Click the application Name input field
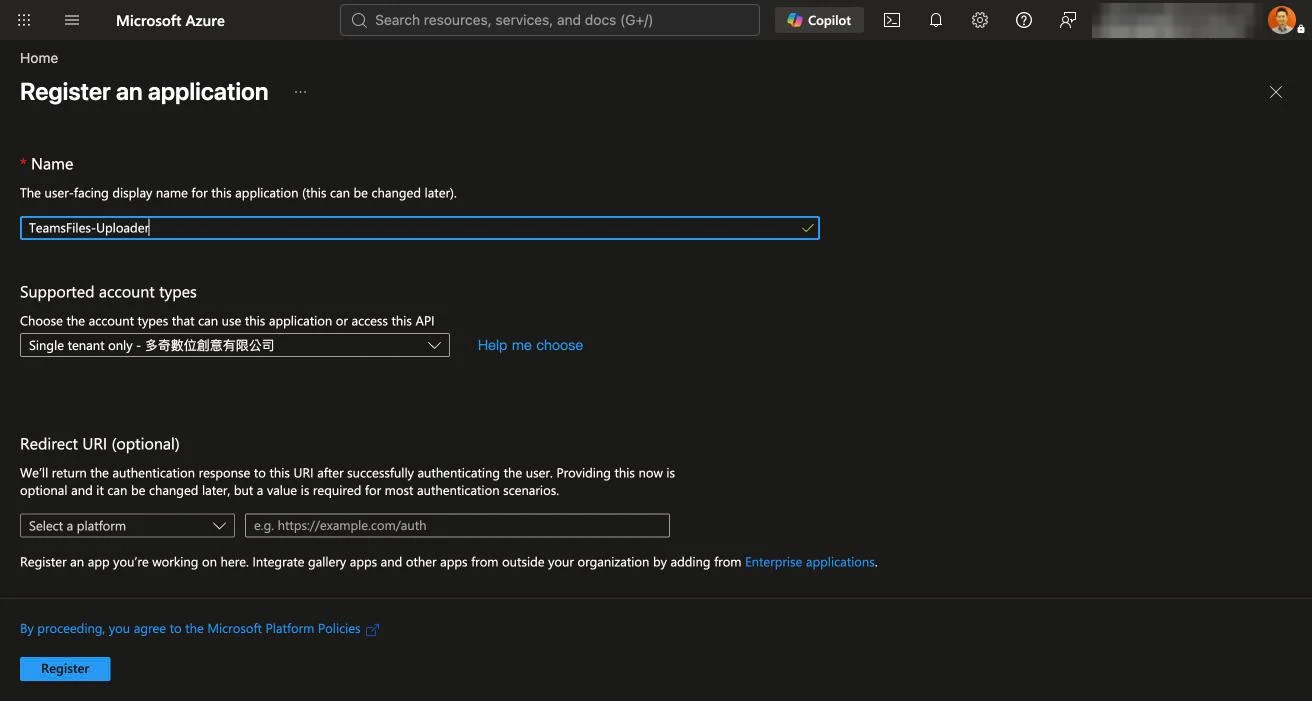1312x701 pixels. click(x=419, y=228)
